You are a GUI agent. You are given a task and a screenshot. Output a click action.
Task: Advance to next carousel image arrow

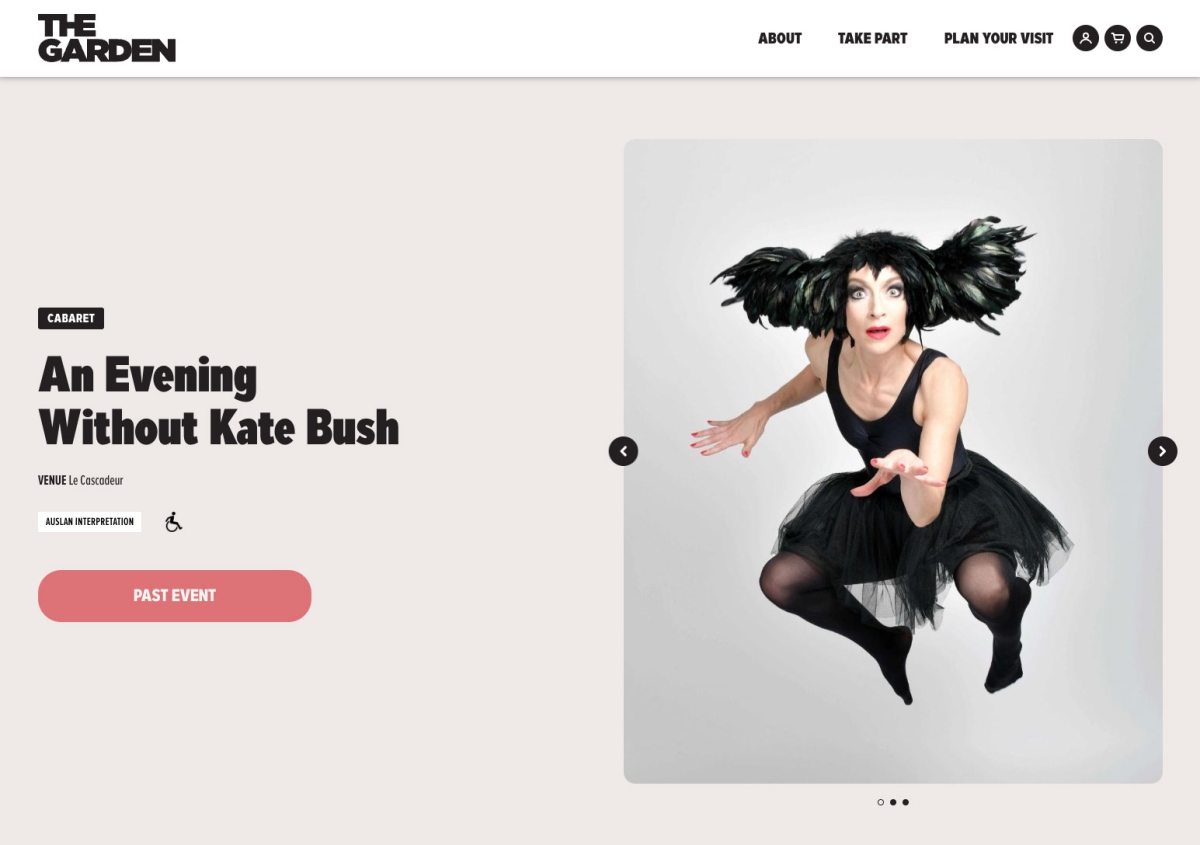click(x=1162, y=451)
